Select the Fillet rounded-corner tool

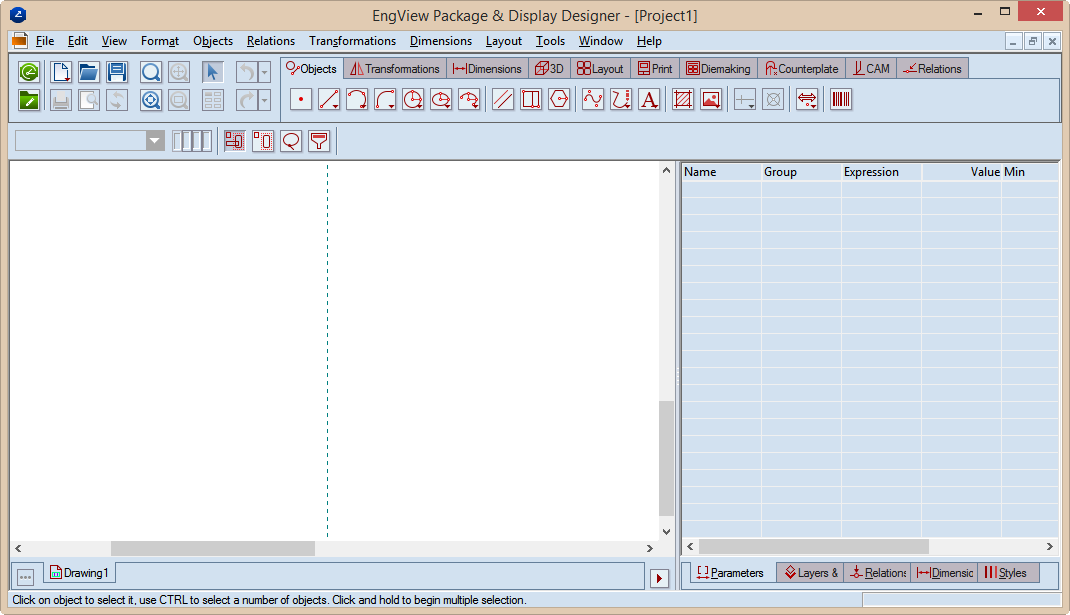pyautogui.click(x=385, y=99)
